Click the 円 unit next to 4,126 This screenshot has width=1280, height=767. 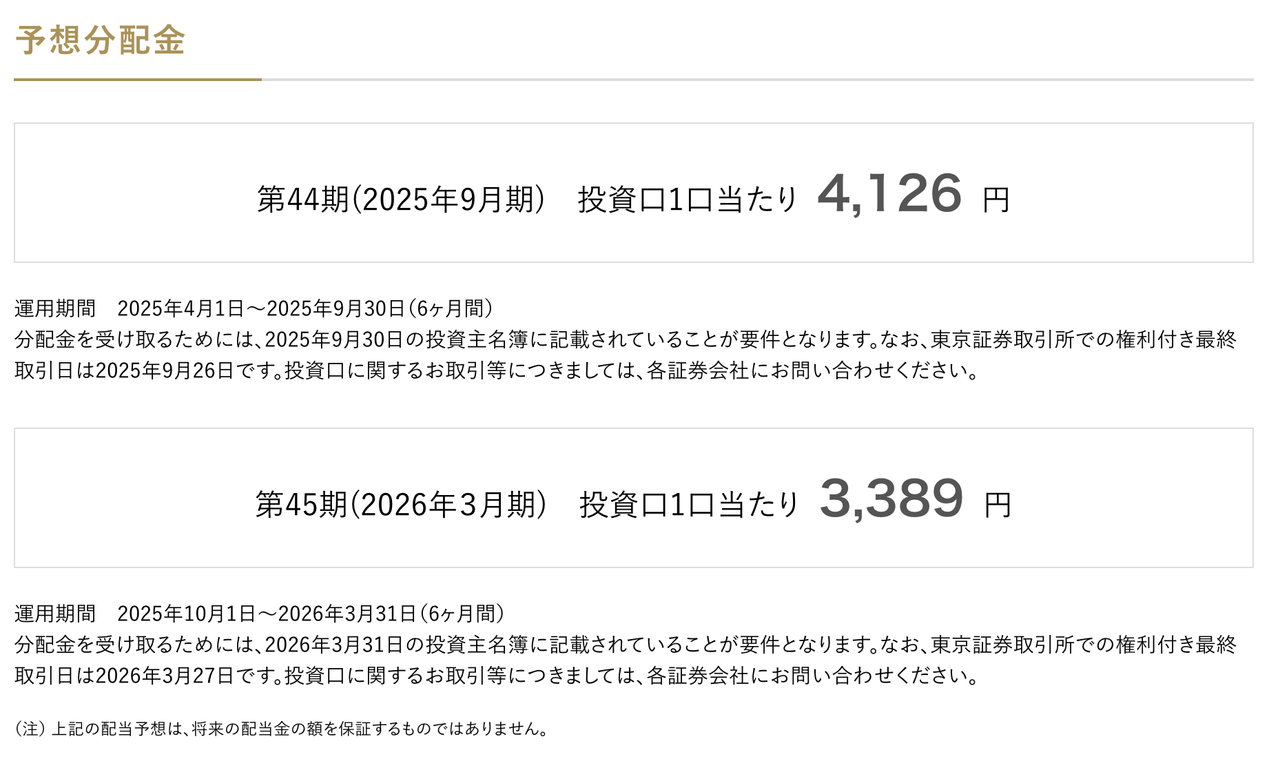coord(996,200)
